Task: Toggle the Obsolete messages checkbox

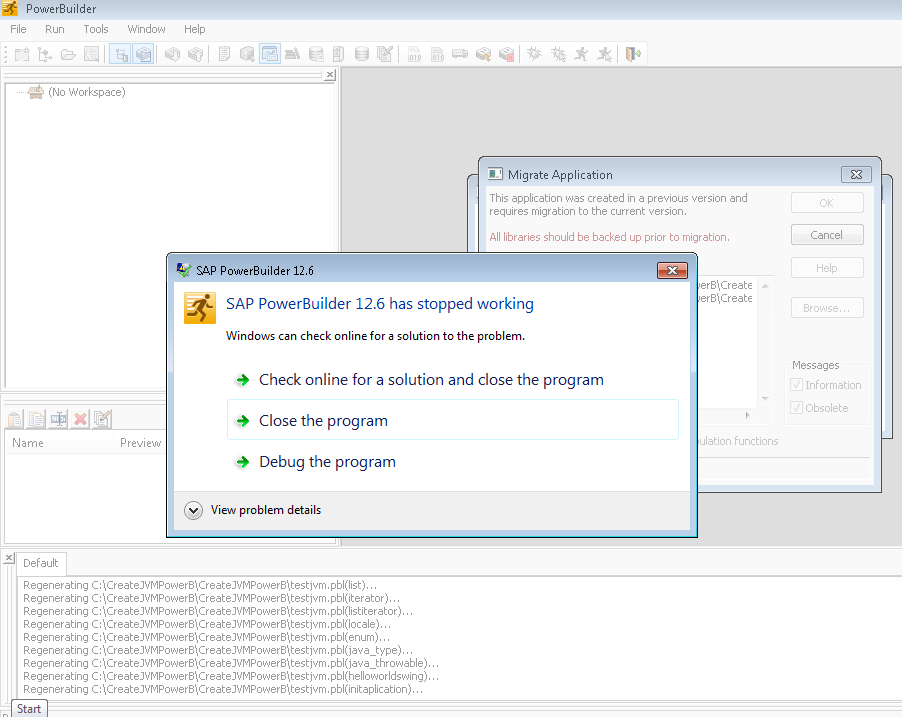Action: pos(797,408)
